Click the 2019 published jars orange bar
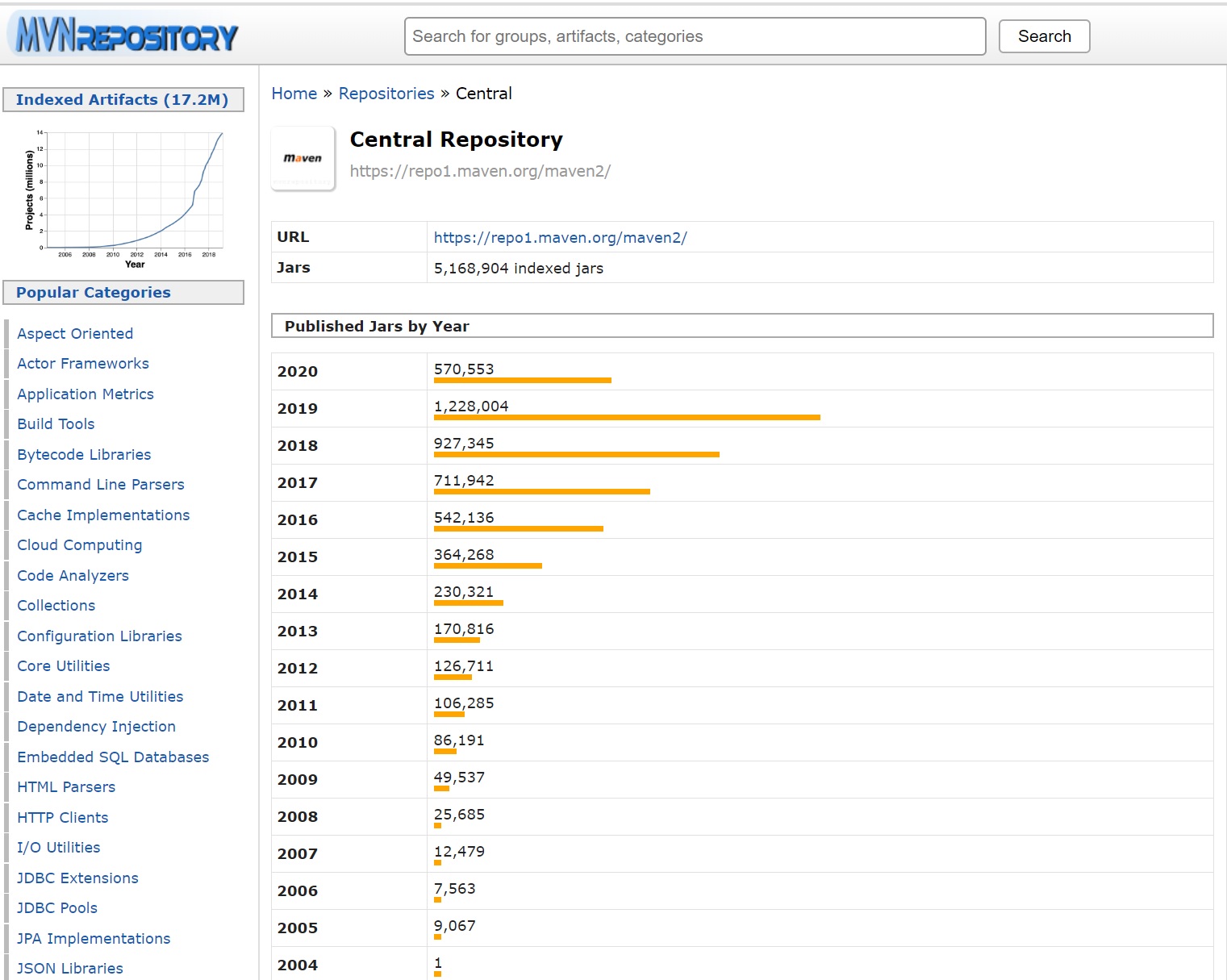The height and width of the screenshot is (980, 1227). click(x=627, y=418)
